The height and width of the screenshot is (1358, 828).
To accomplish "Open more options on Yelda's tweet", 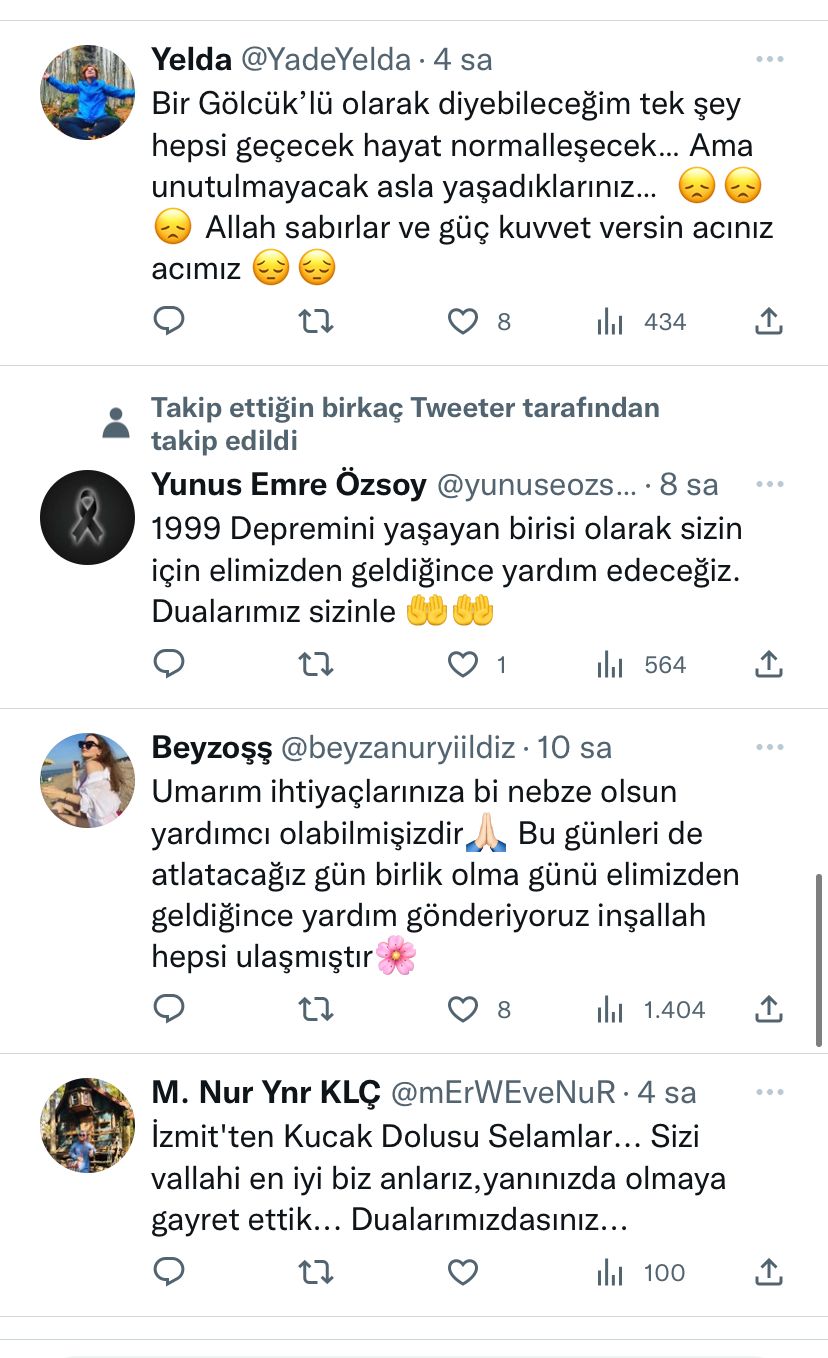I will pyautogui.click(x=769, y=60).
